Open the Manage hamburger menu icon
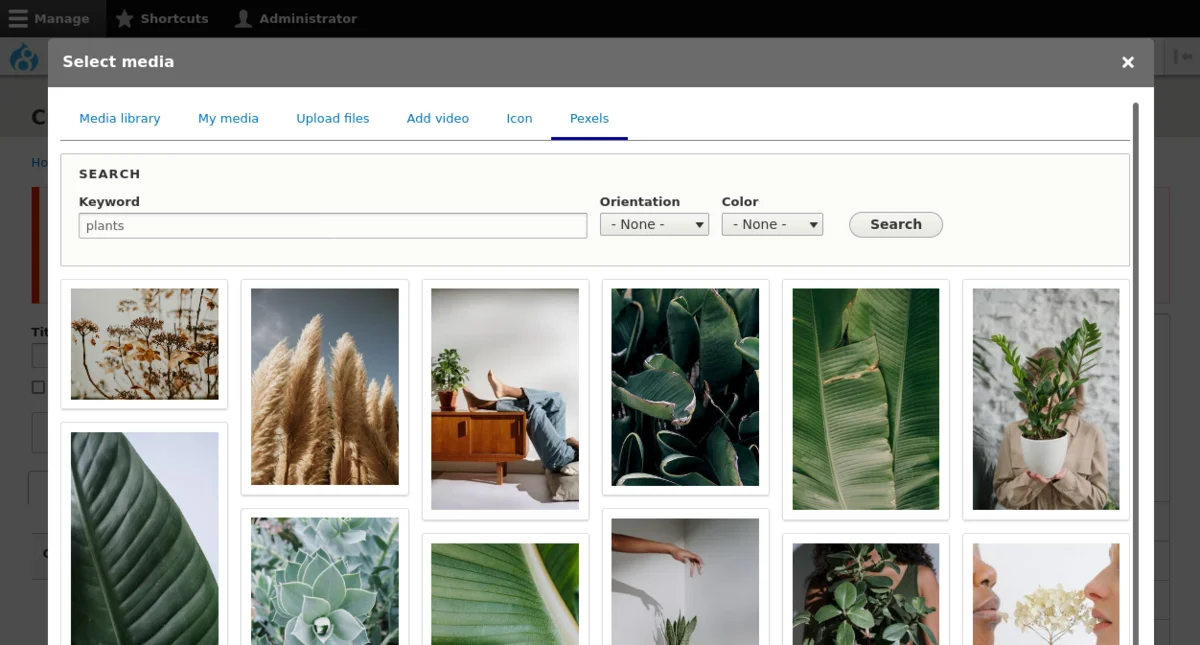This screenshot has width=1200, height=645. tap(18, 19)
